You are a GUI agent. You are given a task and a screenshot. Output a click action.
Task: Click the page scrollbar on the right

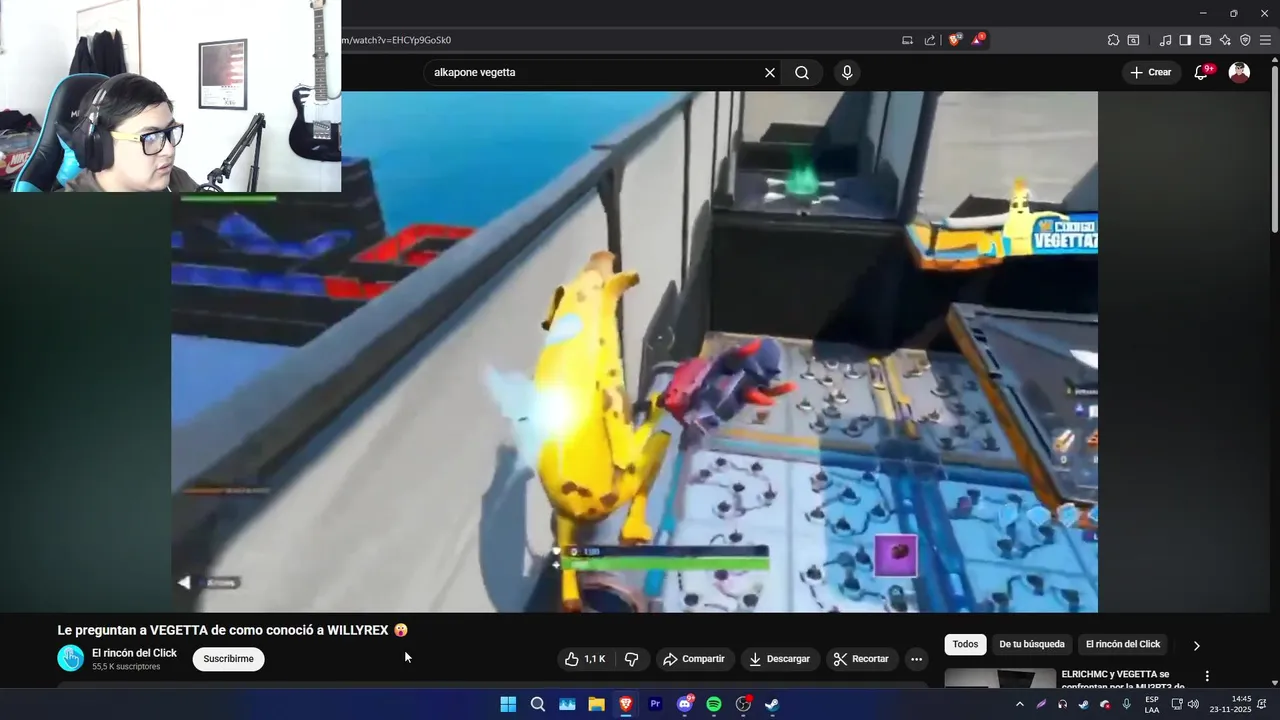[x=1274, y=150]
